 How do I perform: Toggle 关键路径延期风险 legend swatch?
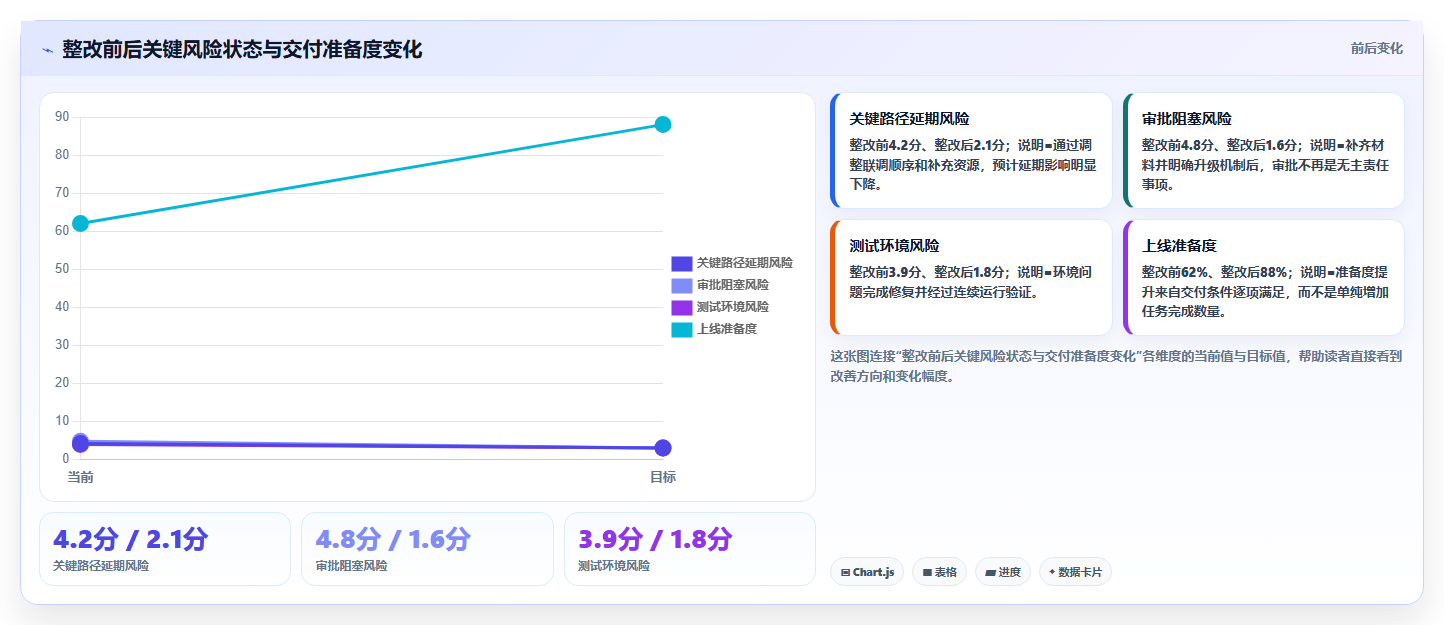(x=681, y=263)
